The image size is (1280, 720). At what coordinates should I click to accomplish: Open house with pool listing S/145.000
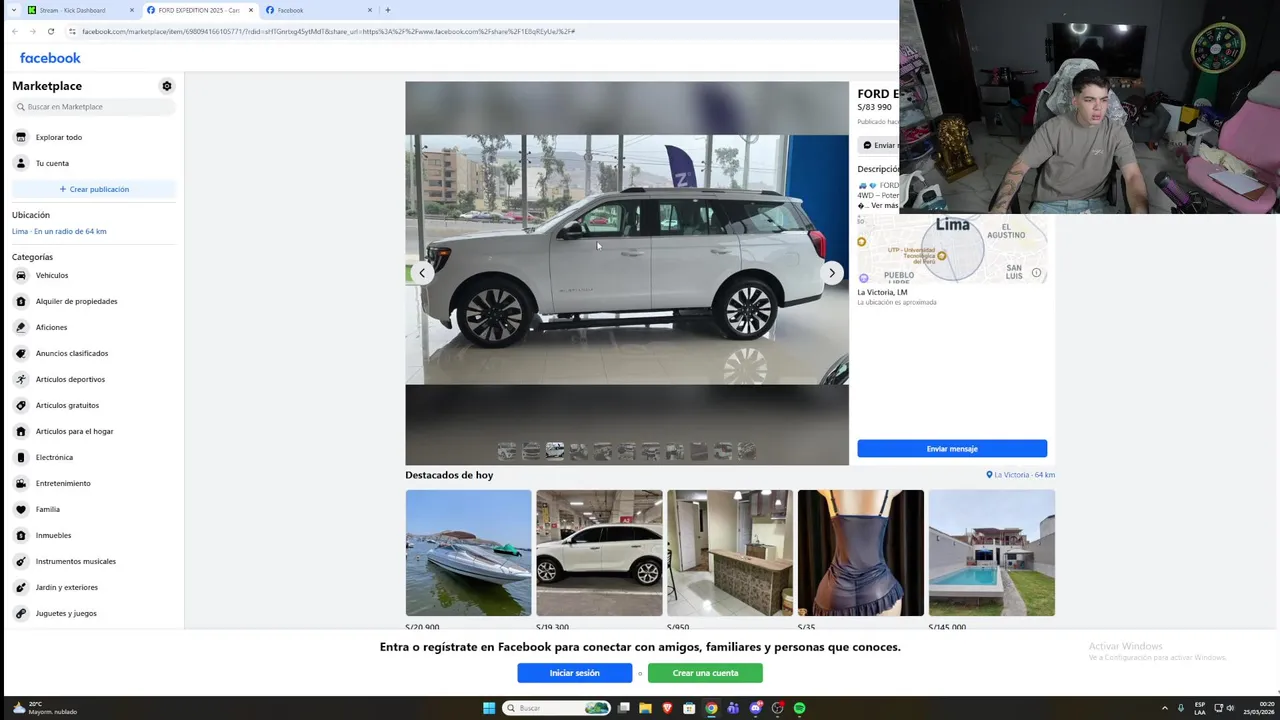(992, 553)
